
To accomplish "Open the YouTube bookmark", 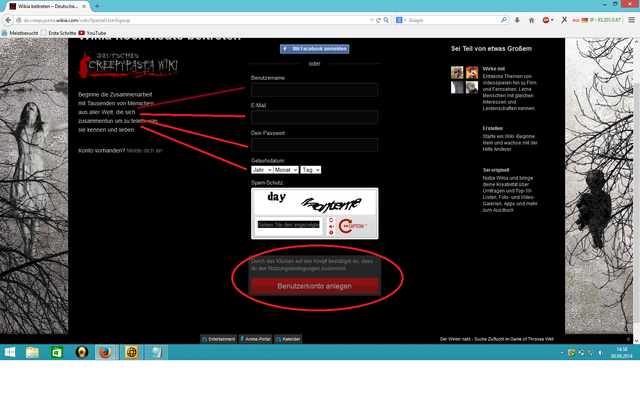I will click(x=92, y=33).
